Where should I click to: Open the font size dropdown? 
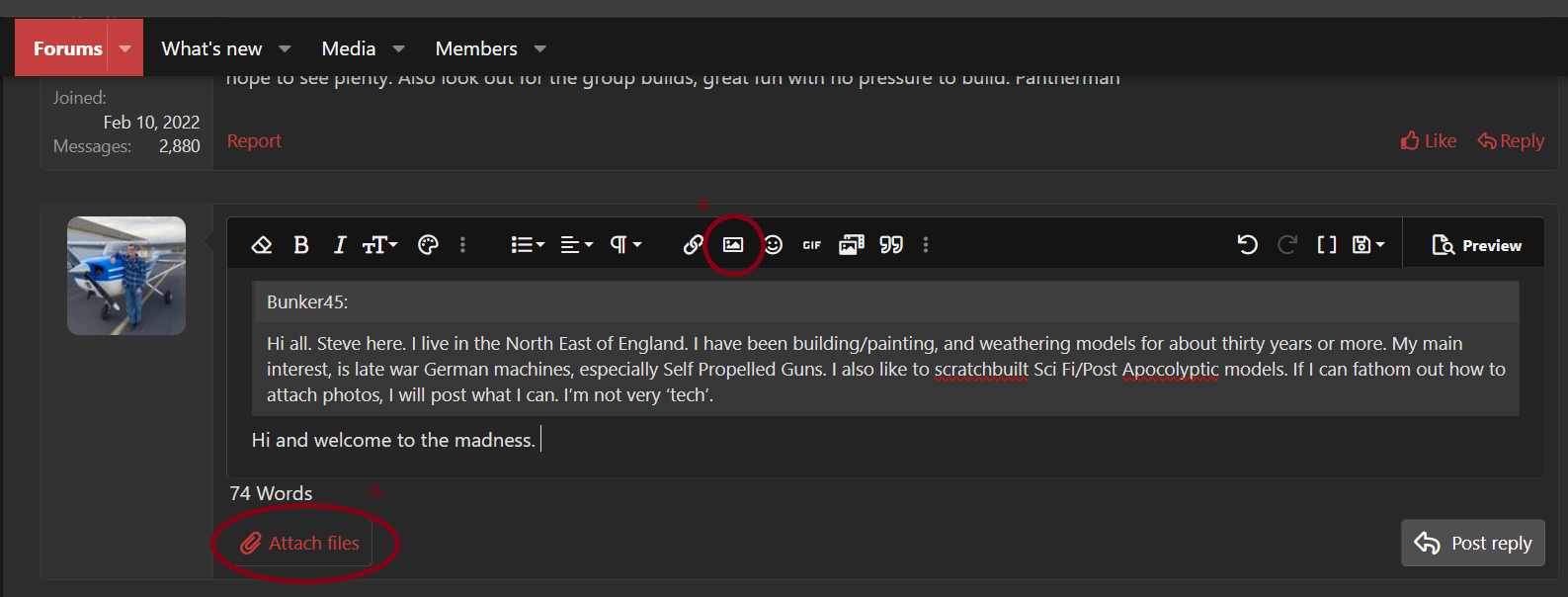[379, 245]
